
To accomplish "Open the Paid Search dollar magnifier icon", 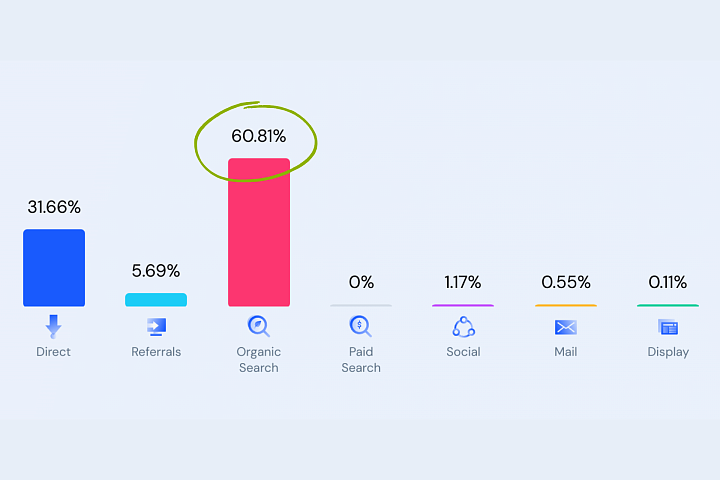I will (x=360, y=326).
